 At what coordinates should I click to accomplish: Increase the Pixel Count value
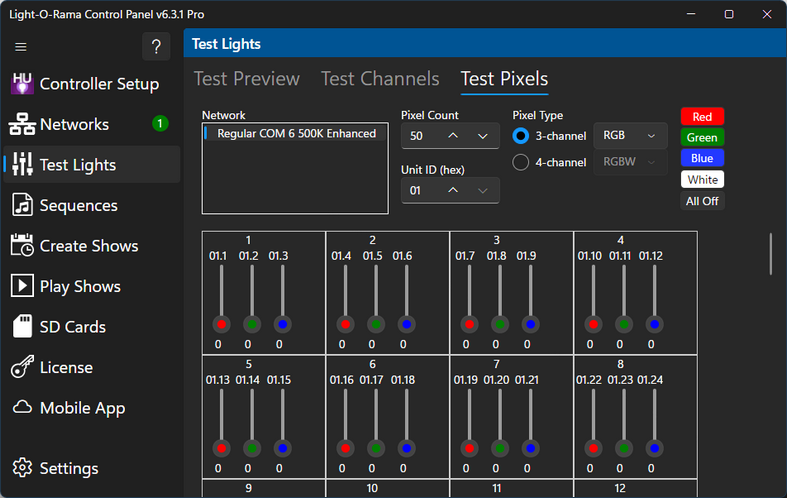(x=453, y=136)
